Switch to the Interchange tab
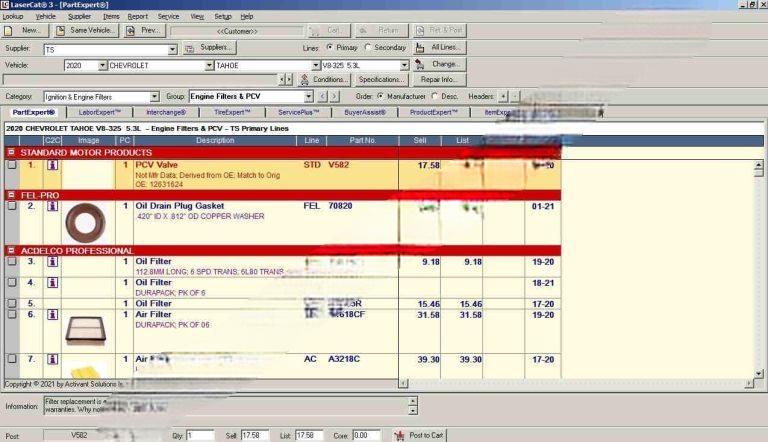768x442 pixels. click(166, 112)
